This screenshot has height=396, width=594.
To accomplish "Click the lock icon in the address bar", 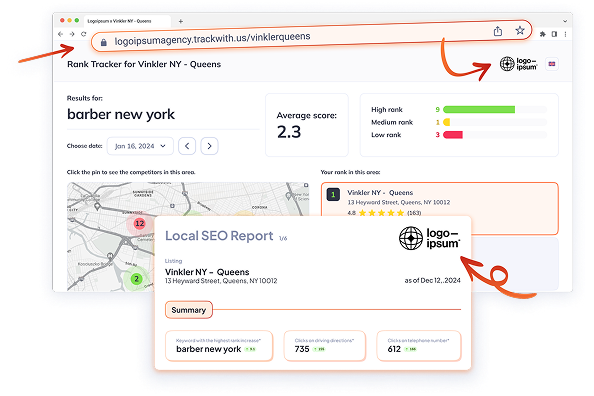I will (x=103, y=42).
